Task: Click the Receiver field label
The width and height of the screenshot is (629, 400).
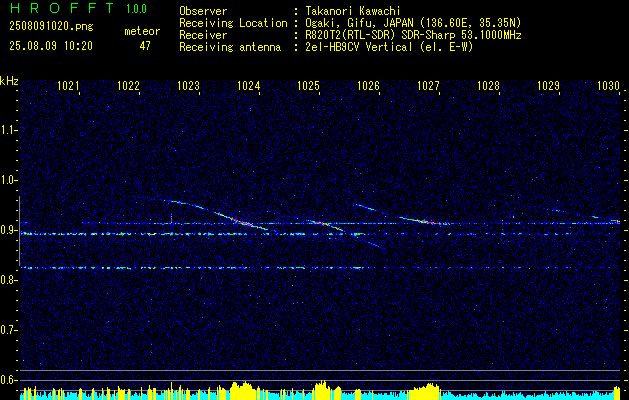Action: tap(203, 35)
